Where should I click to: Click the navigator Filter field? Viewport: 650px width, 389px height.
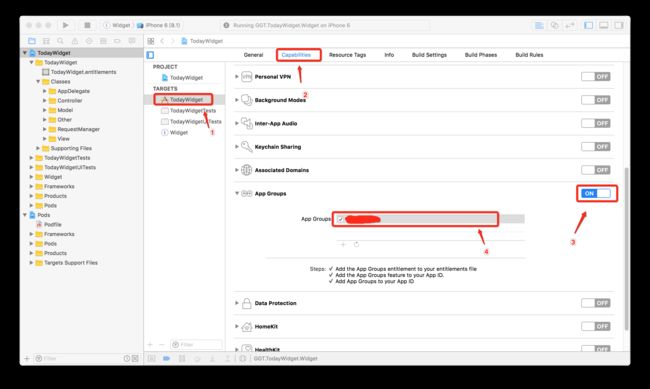coord(78,358)
